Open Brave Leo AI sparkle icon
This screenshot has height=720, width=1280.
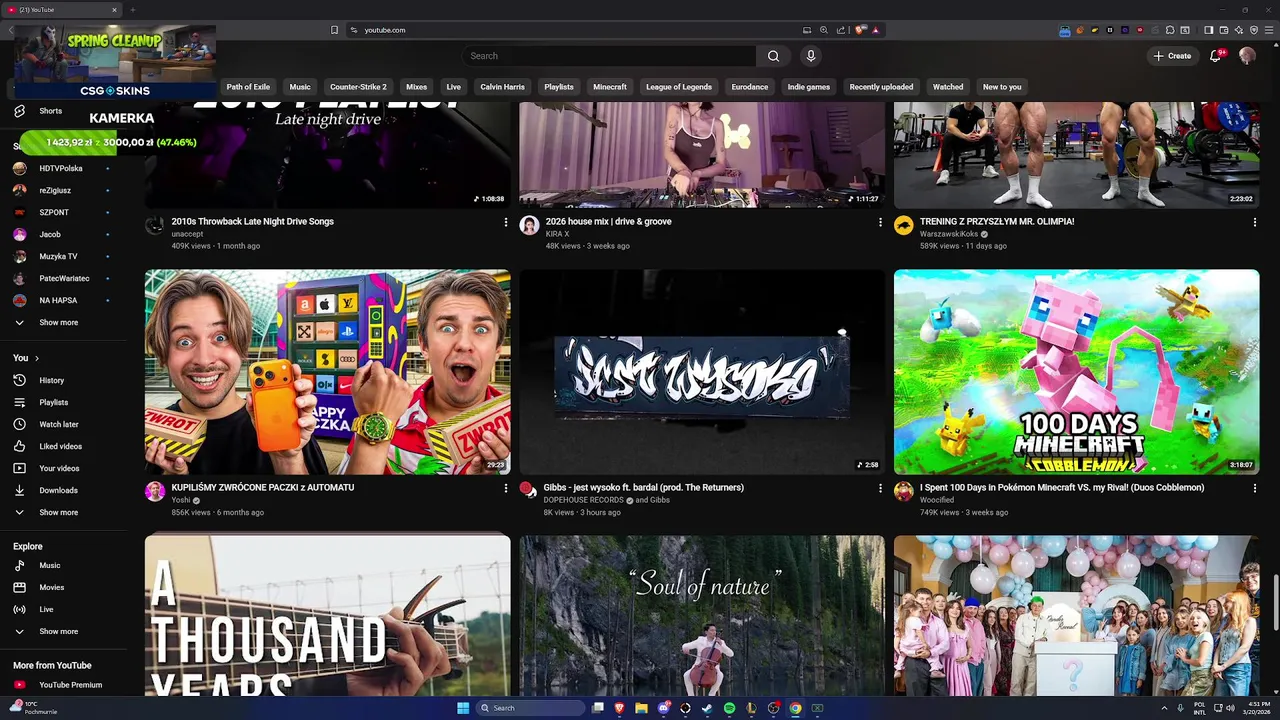[x=1239, y=30]
